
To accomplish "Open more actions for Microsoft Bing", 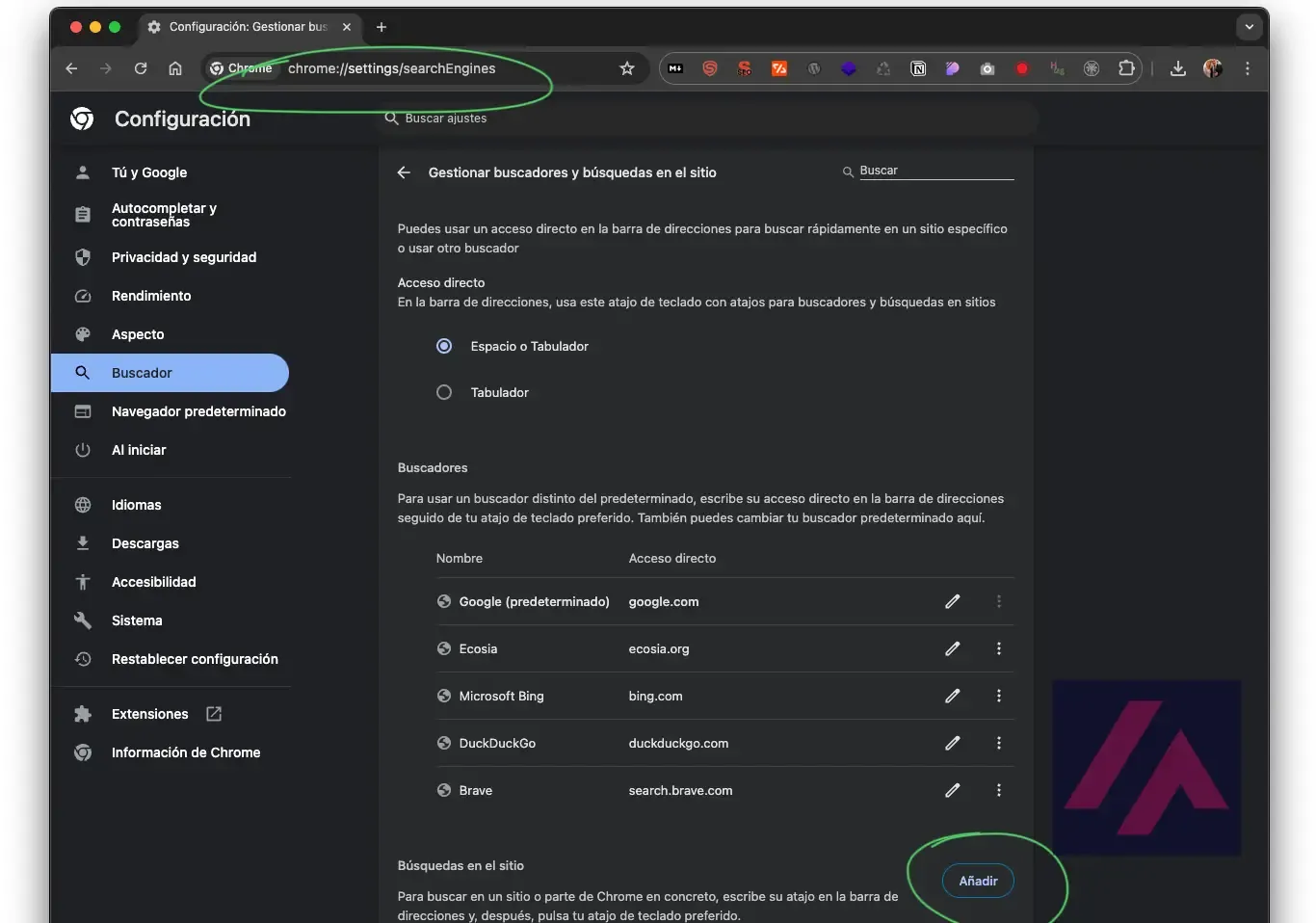I will pos(999,696).
